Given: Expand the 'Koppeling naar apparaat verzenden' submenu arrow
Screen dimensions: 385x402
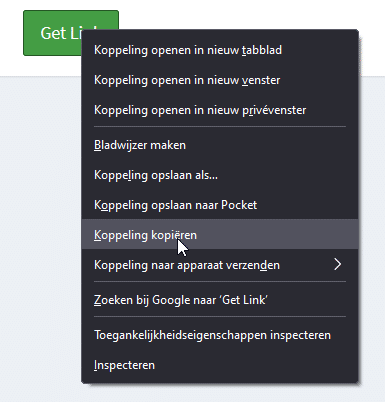Looking at the screenshot, I should tap(338, 265).
